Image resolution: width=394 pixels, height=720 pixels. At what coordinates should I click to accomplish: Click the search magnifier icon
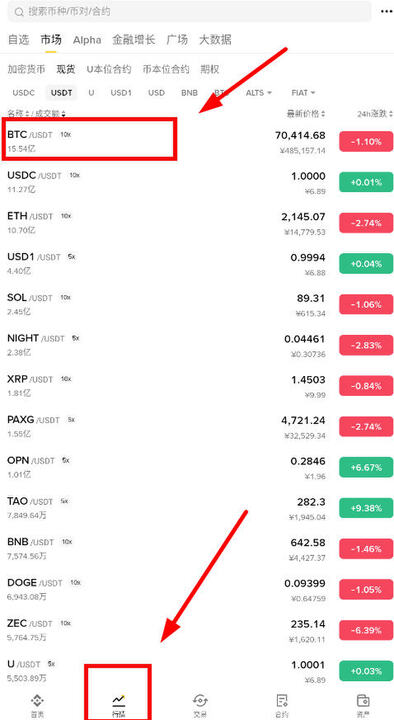coord(19,12)
